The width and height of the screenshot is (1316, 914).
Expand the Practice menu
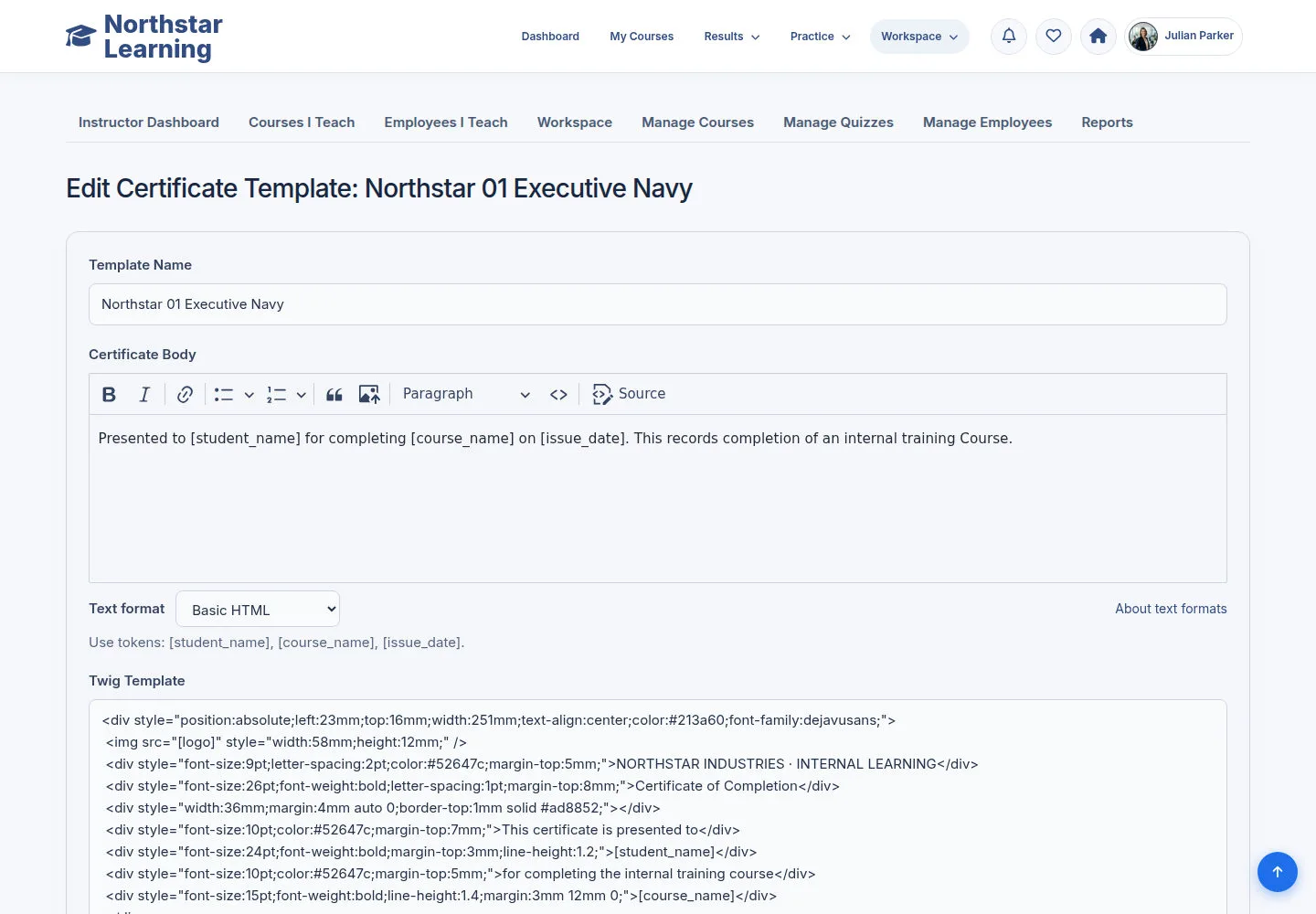point(820,37)
